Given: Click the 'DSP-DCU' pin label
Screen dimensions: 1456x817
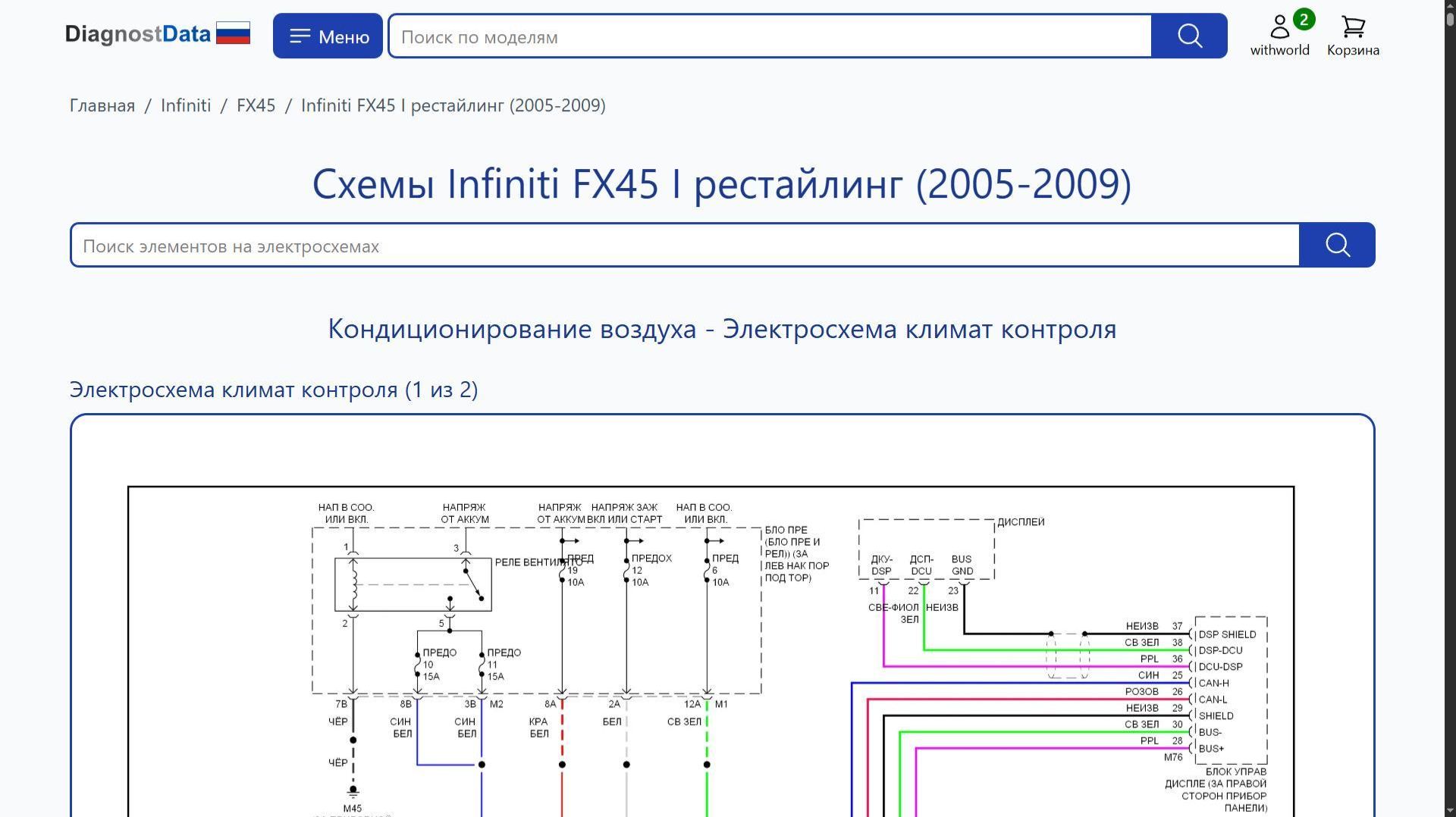Looking at the screenshot, I should click(x=1220, y=650).
